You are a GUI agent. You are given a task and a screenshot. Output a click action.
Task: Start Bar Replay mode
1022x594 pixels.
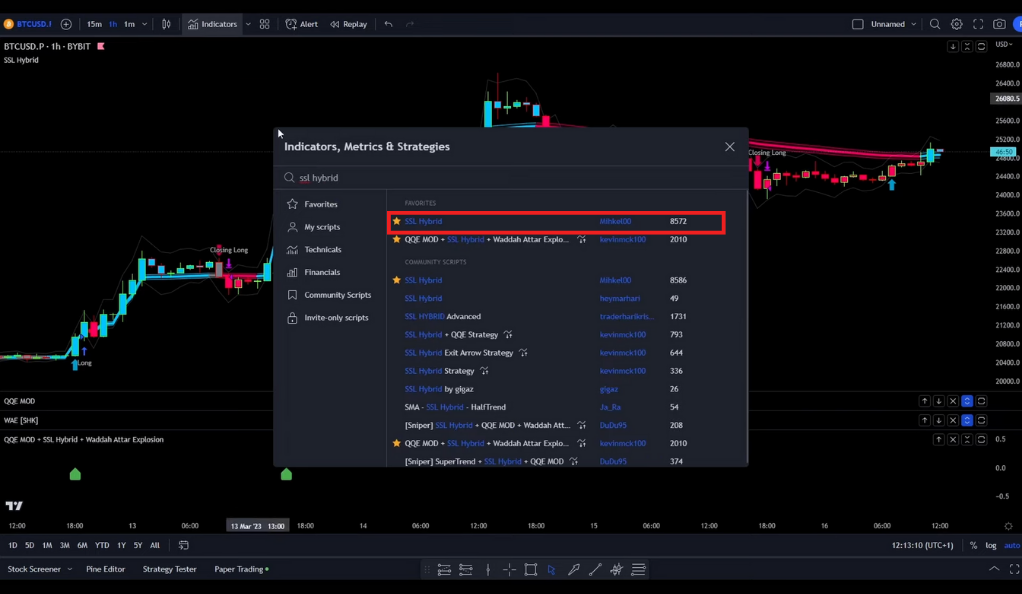click(349, 24)
